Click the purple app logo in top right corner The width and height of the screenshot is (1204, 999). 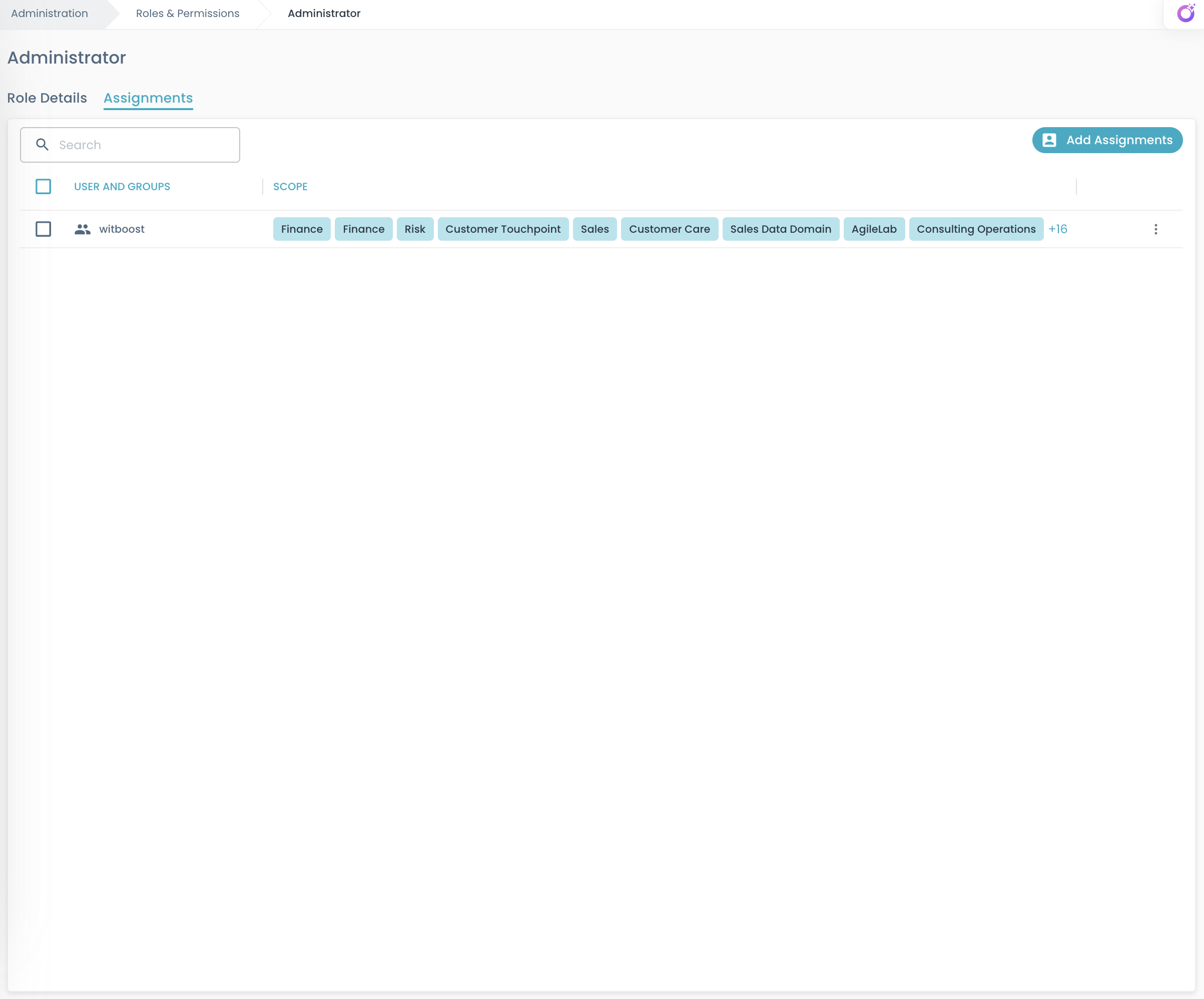[x=1185, y=13]
